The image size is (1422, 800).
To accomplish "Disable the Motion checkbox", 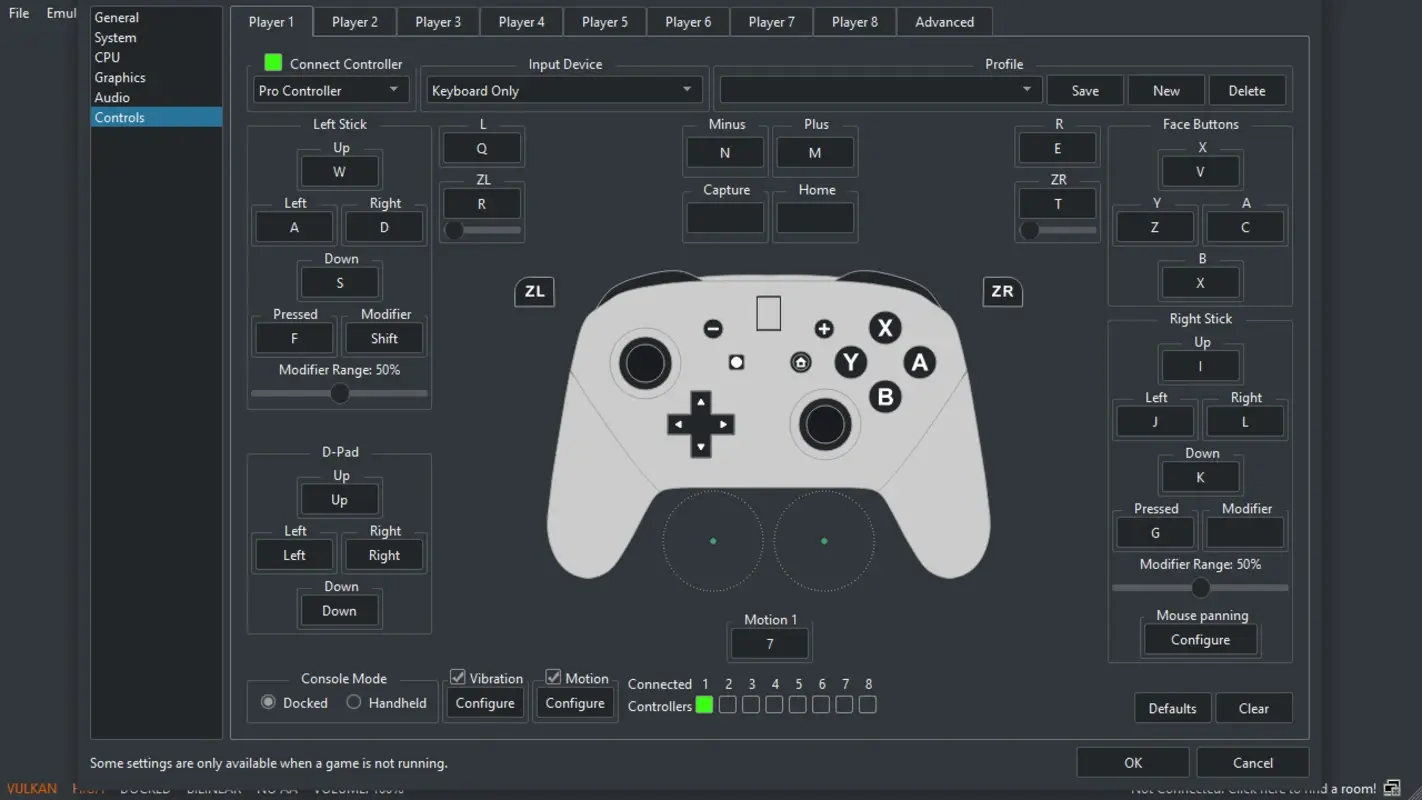I will point(553,677).
